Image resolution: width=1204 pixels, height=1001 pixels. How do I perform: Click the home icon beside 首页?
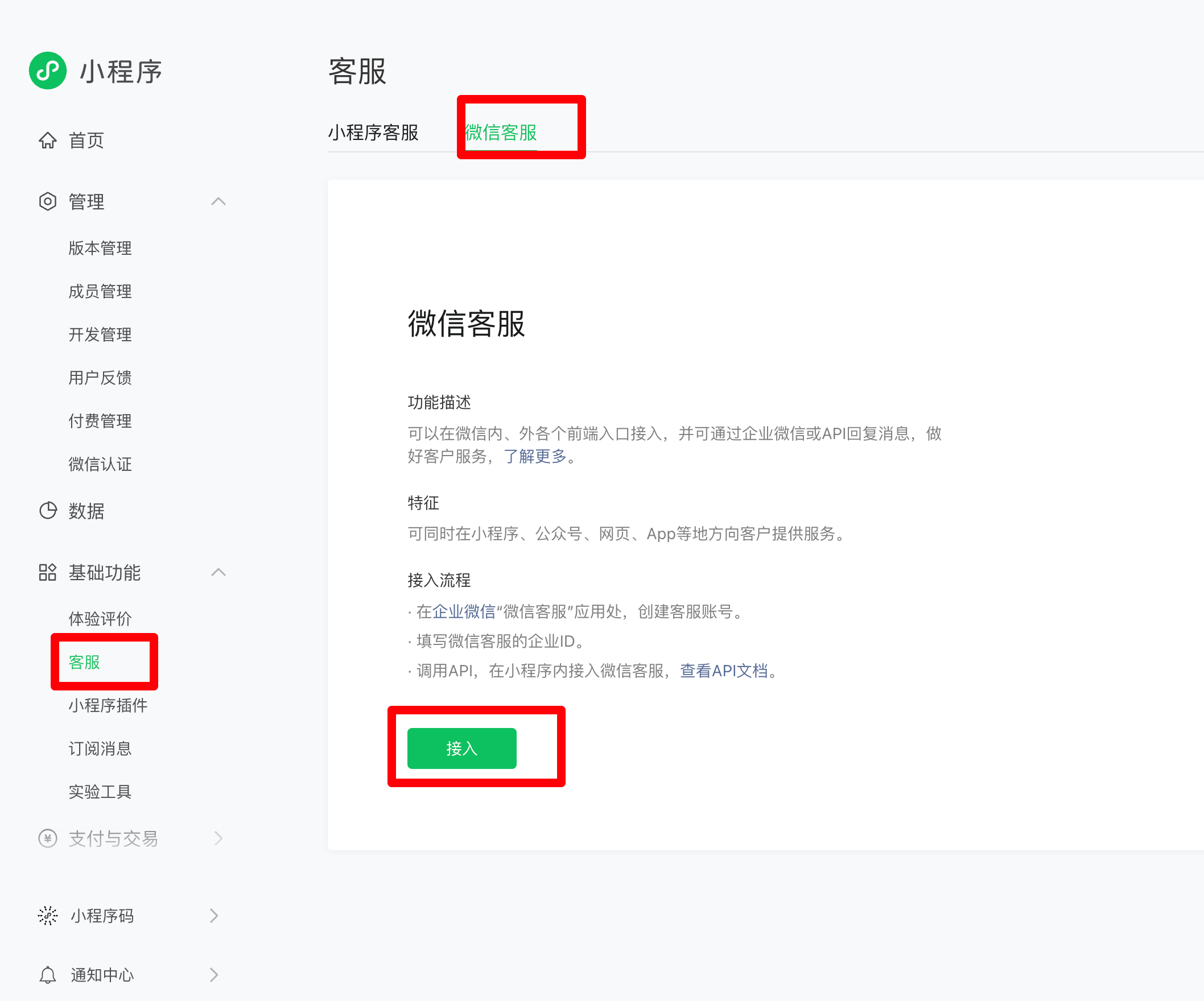pyautogui.click(x=48, y=140)
